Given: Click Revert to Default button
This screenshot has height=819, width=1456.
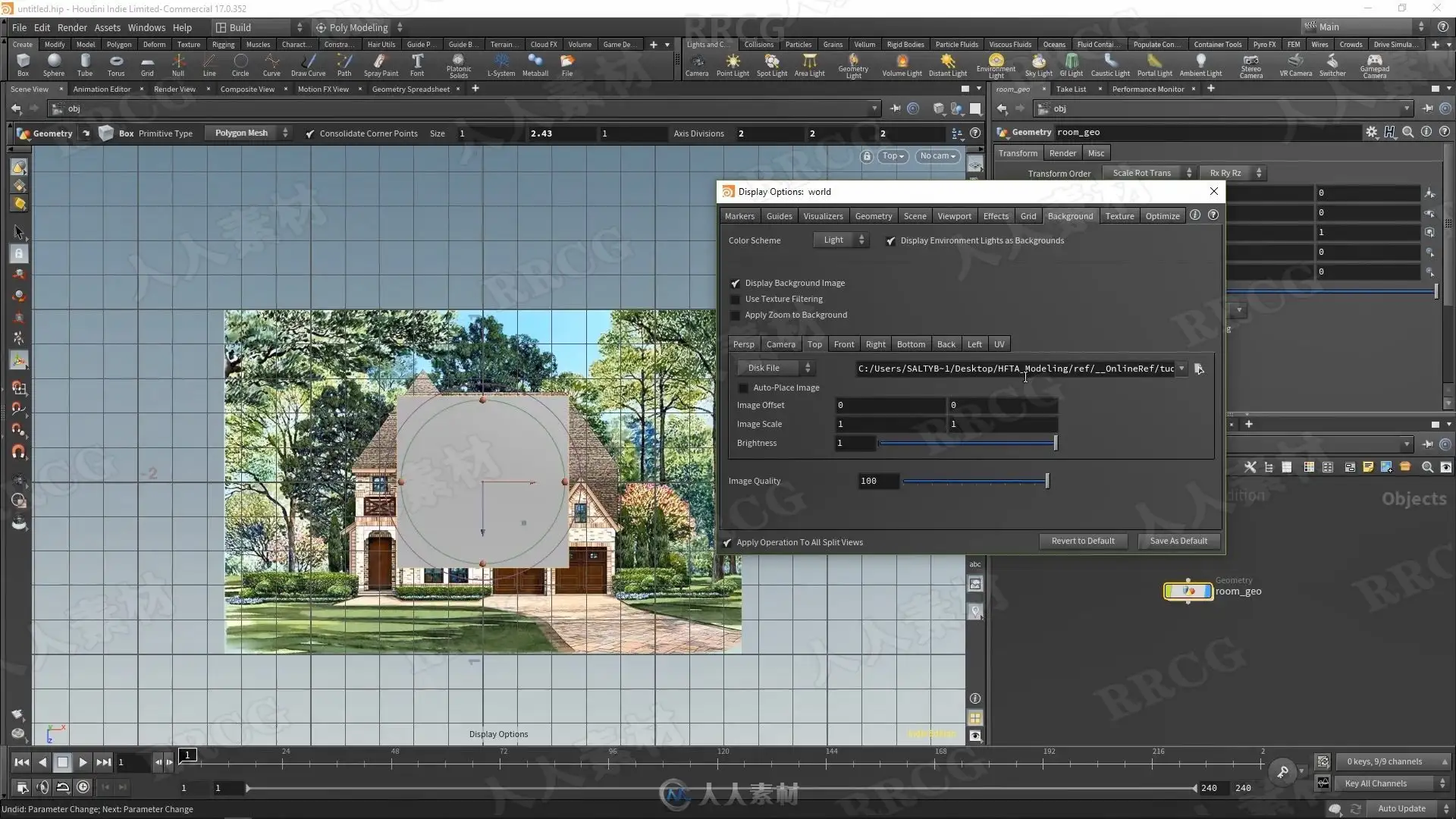Looking at the screenshot, I should click(x=1082, y=541).
